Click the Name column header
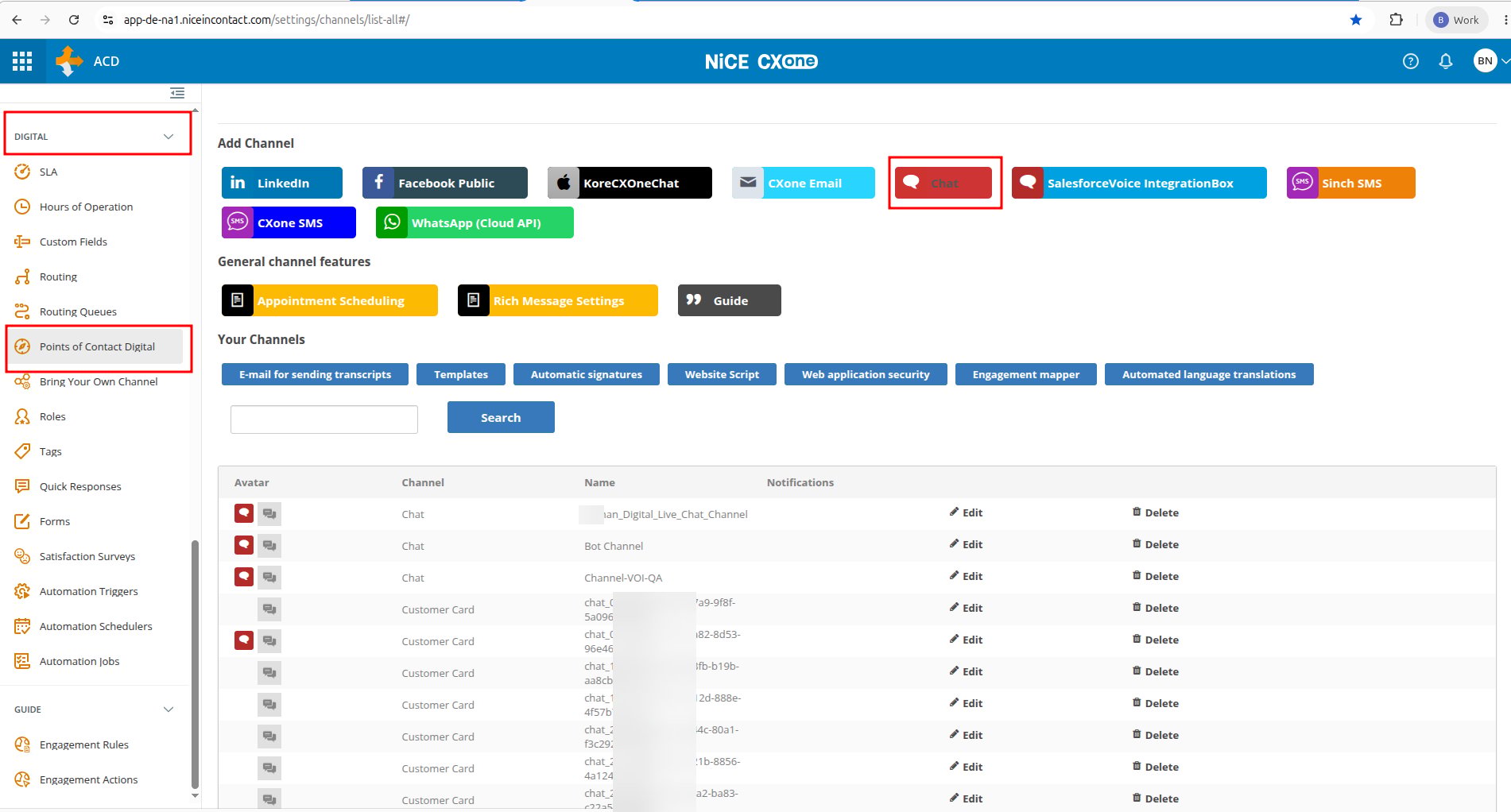This screenshot has width=1511, height=812. click(599, 482)
